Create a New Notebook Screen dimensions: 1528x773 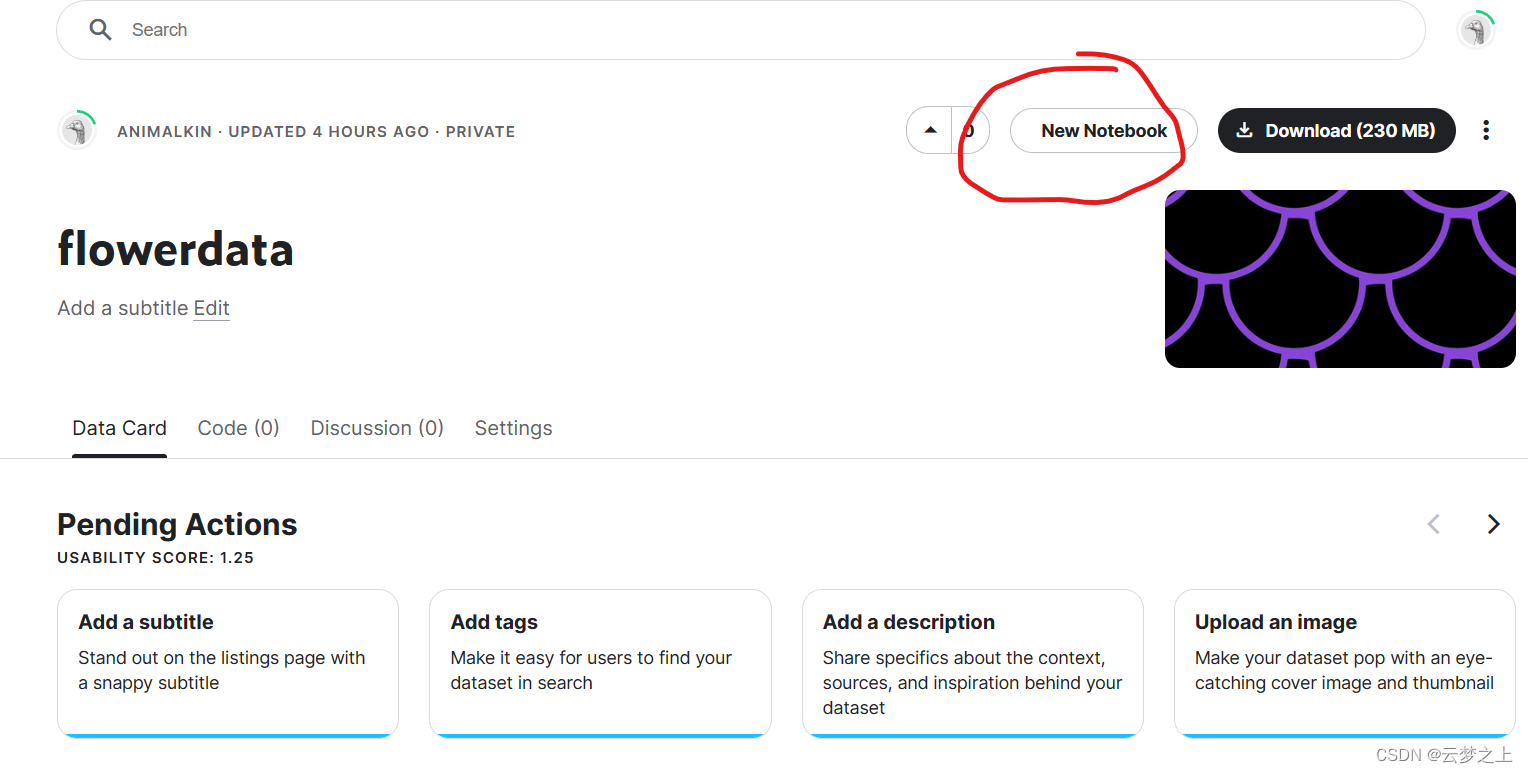pyautogui.click(x=1104, y=130)
